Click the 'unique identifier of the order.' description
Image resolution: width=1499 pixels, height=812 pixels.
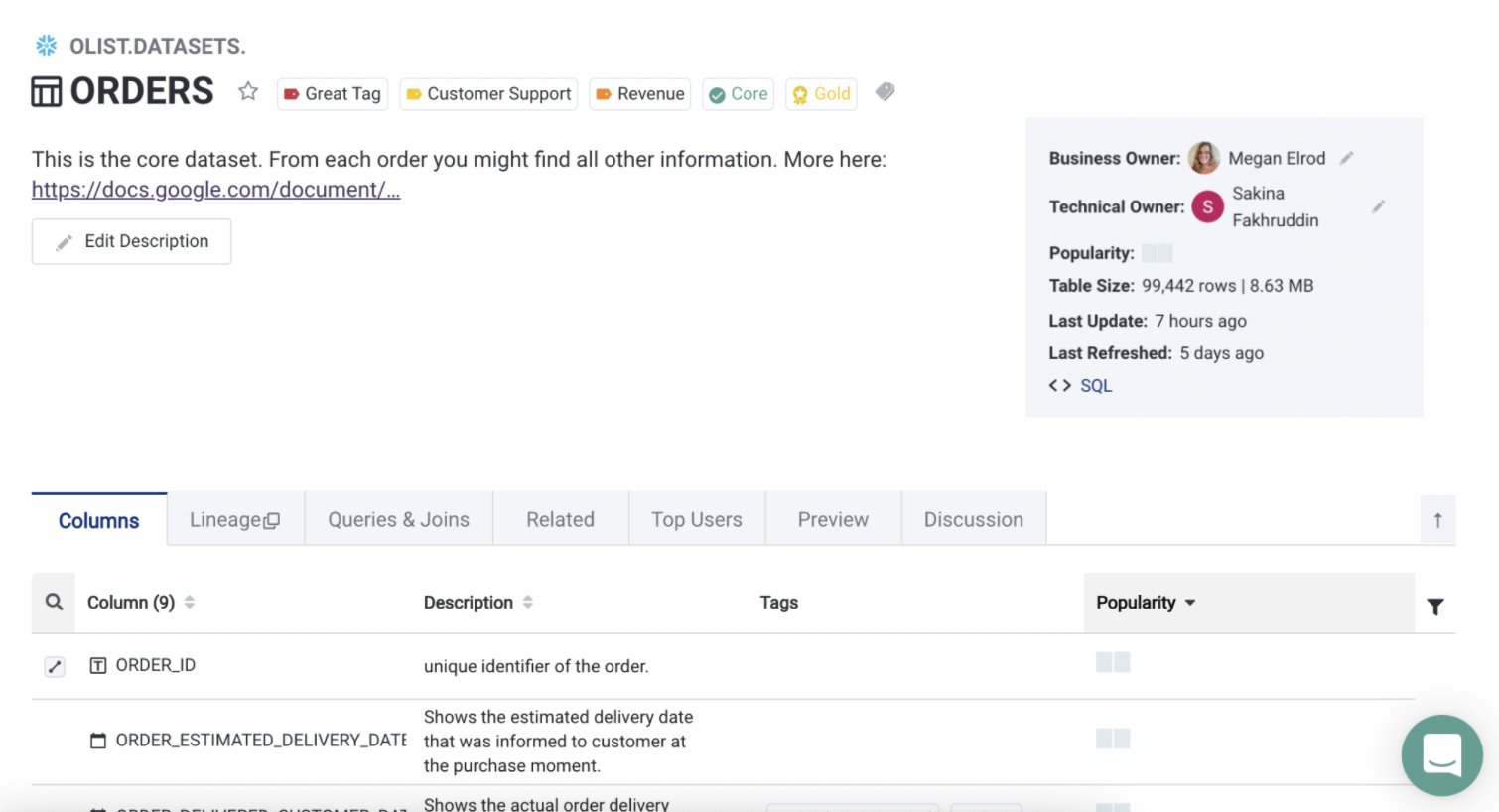coord(536,666)
